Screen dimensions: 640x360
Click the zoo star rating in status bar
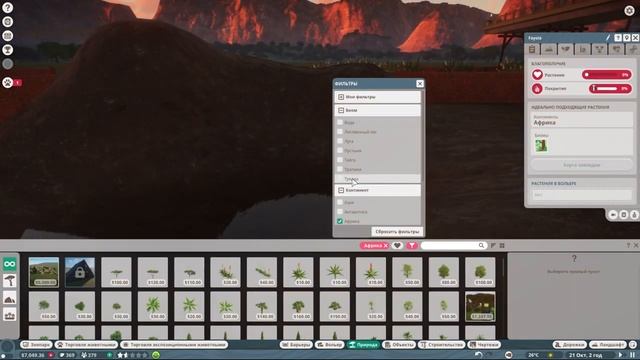[132, 355]
